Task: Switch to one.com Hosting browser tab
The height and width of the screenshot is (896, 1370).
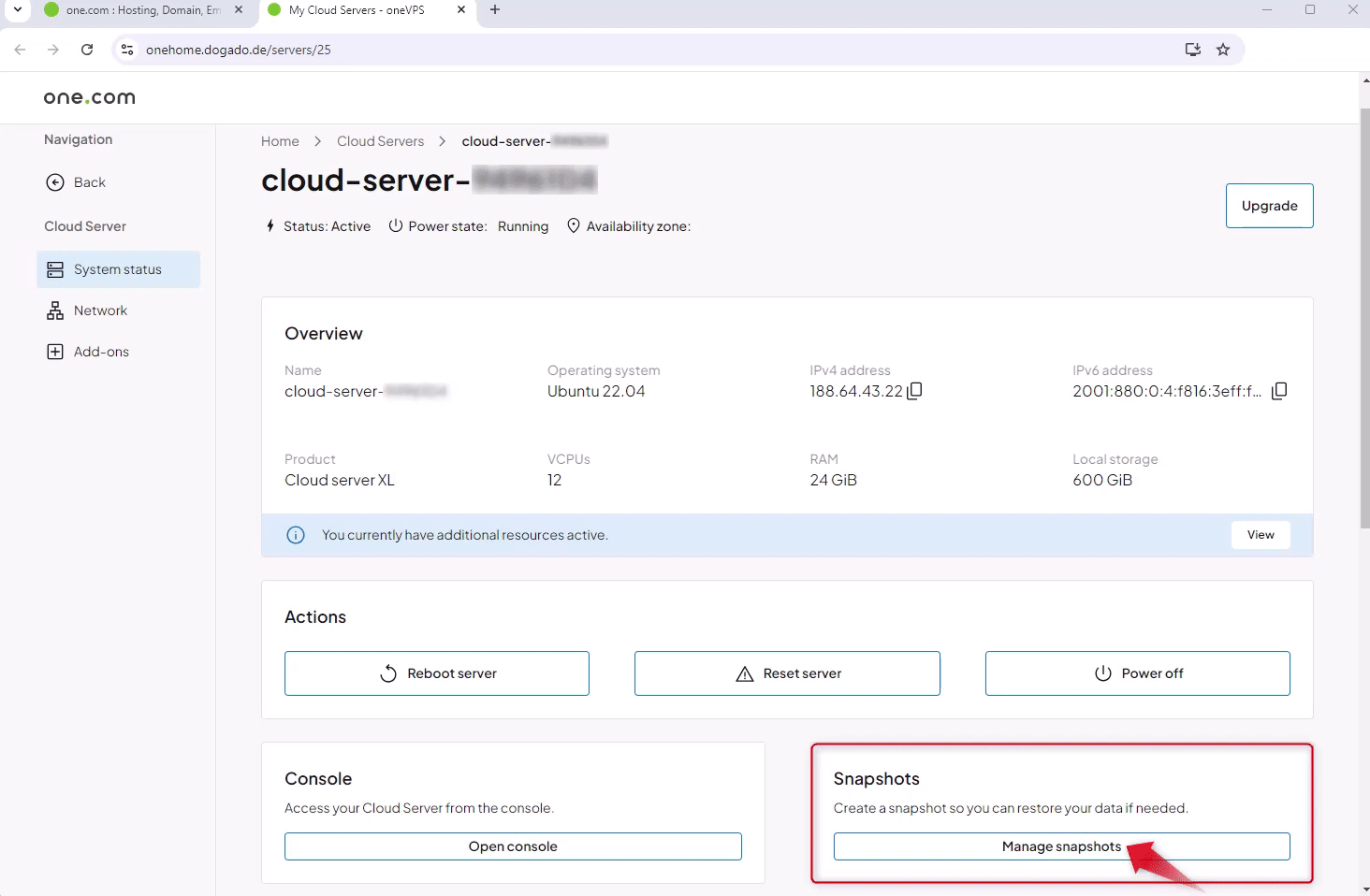Action: click(142, 10)
